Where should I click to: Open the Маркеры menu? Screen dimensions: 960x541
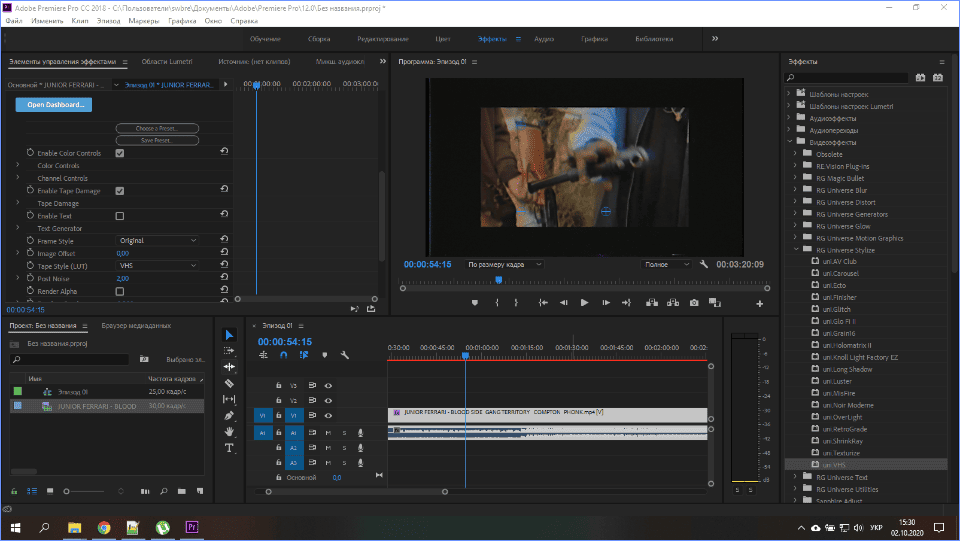[x=143, y=21]
